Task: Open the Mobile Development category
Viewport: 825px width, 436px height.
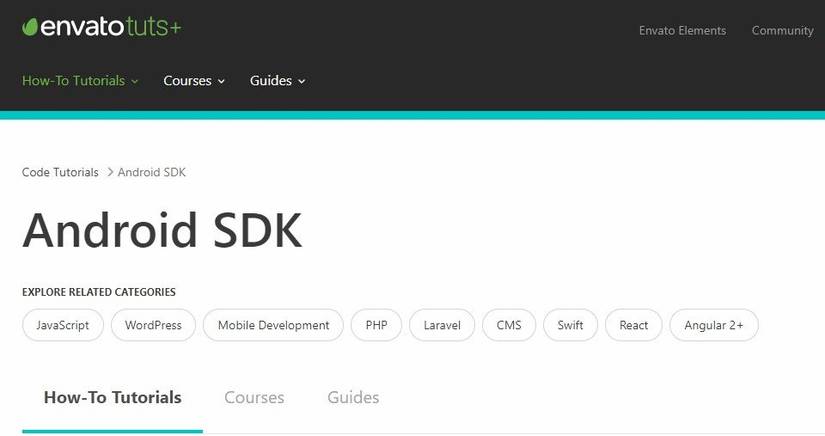Action: pos(273,325)
